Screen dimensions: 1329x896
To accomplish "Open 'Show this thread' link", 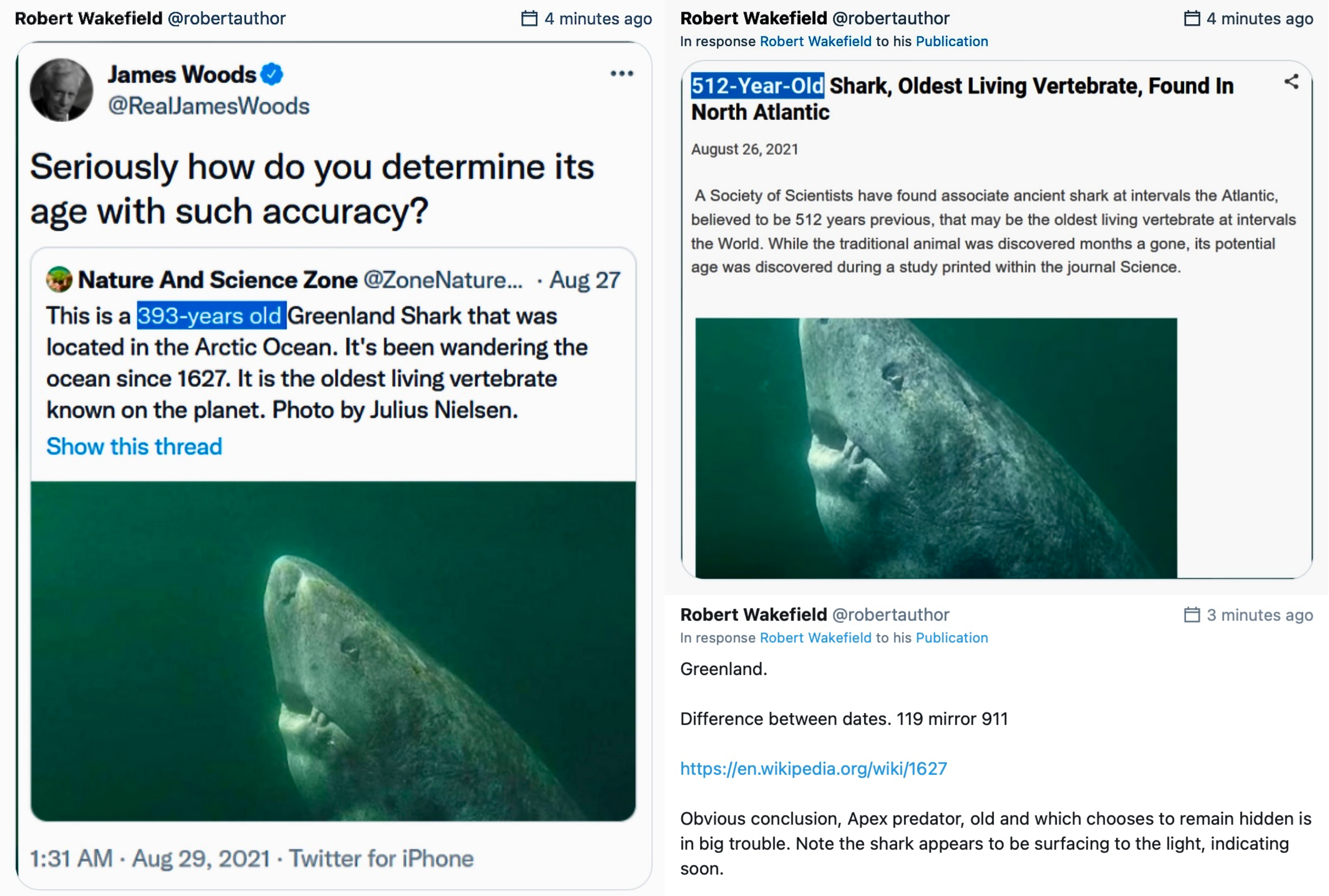I will (x=134, y=446).
